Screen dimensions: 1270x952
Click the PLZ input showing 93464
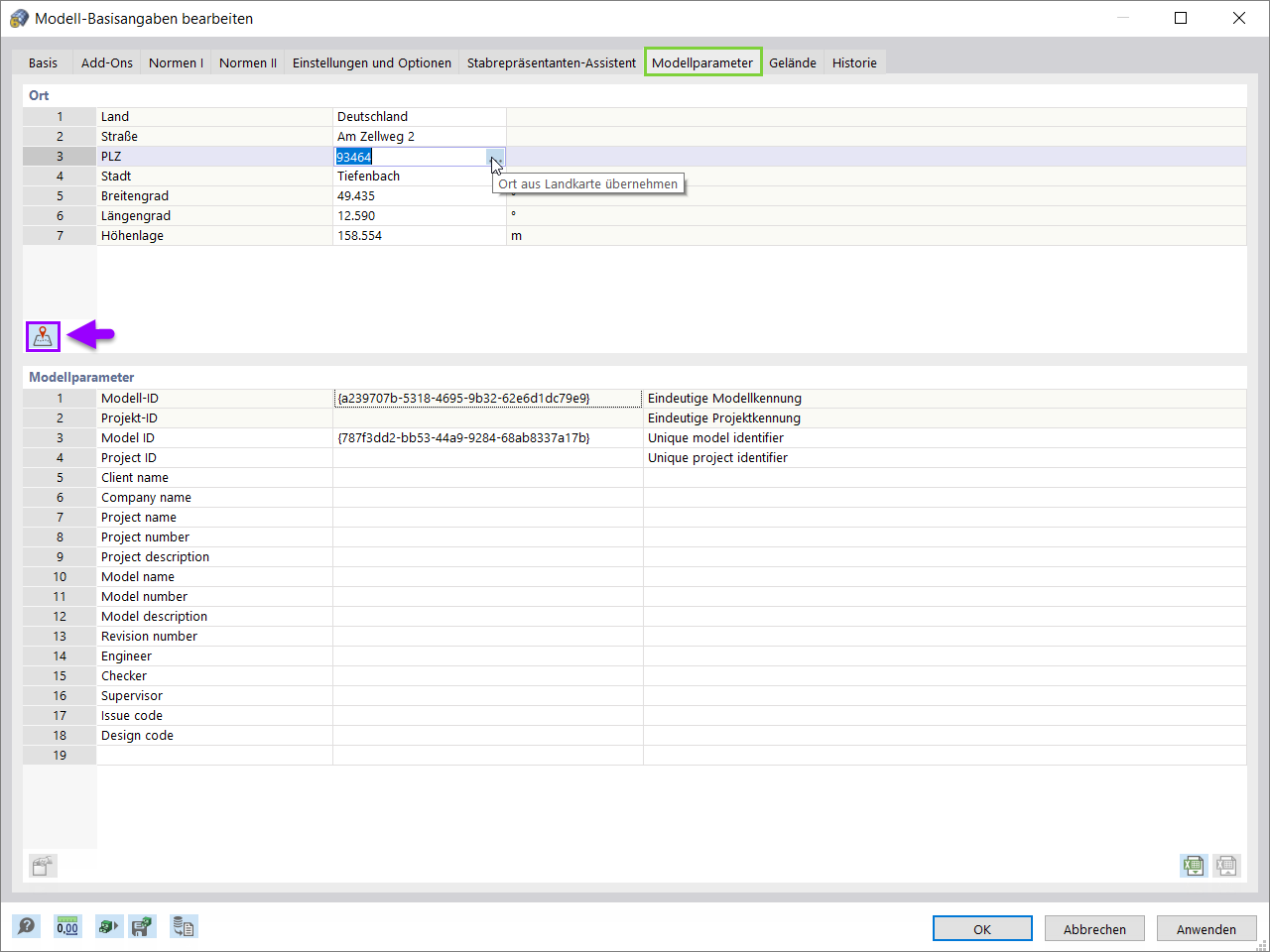pos(410,157)
